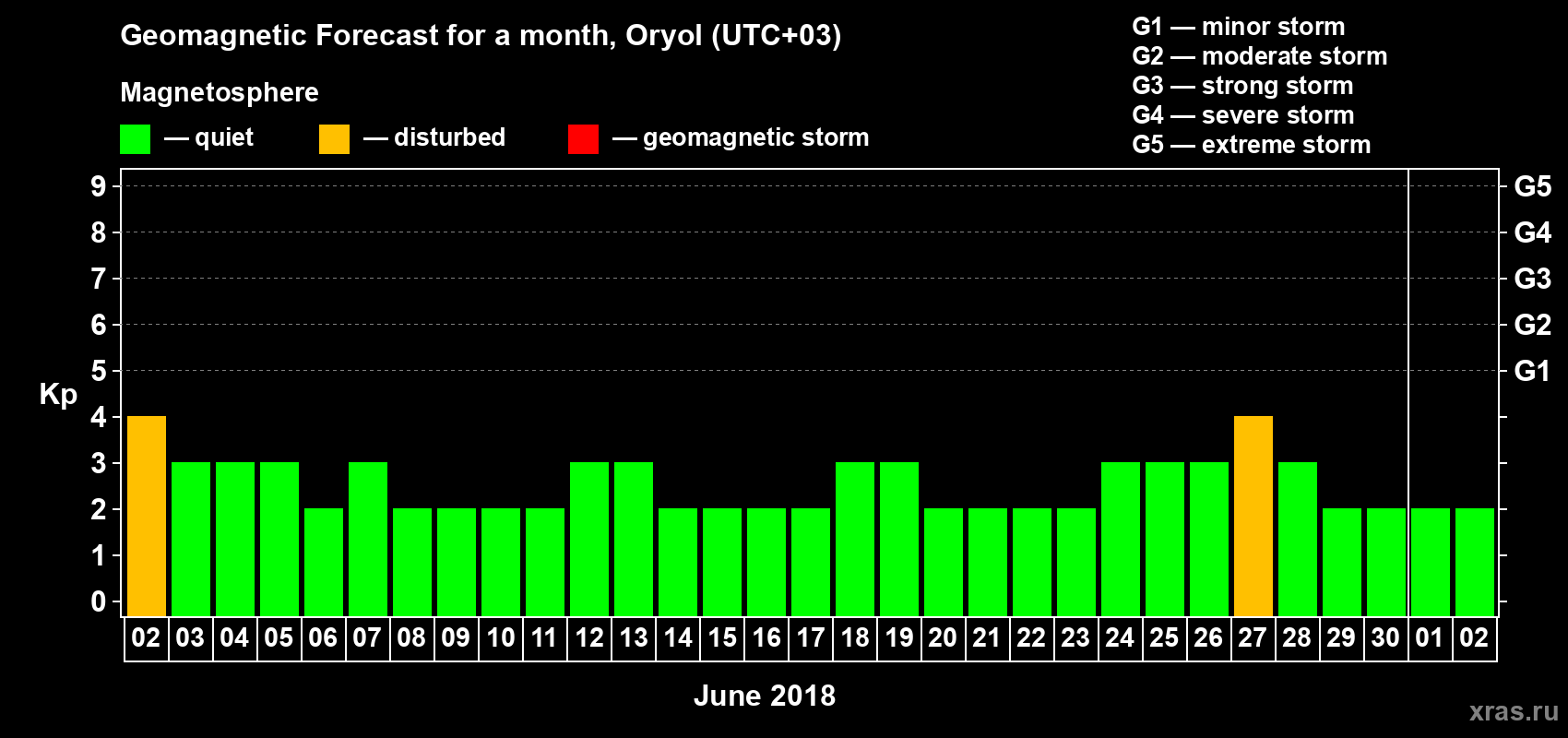The image size is (1568, 738).
Task: Click the date label 28
Action: 1297,637
